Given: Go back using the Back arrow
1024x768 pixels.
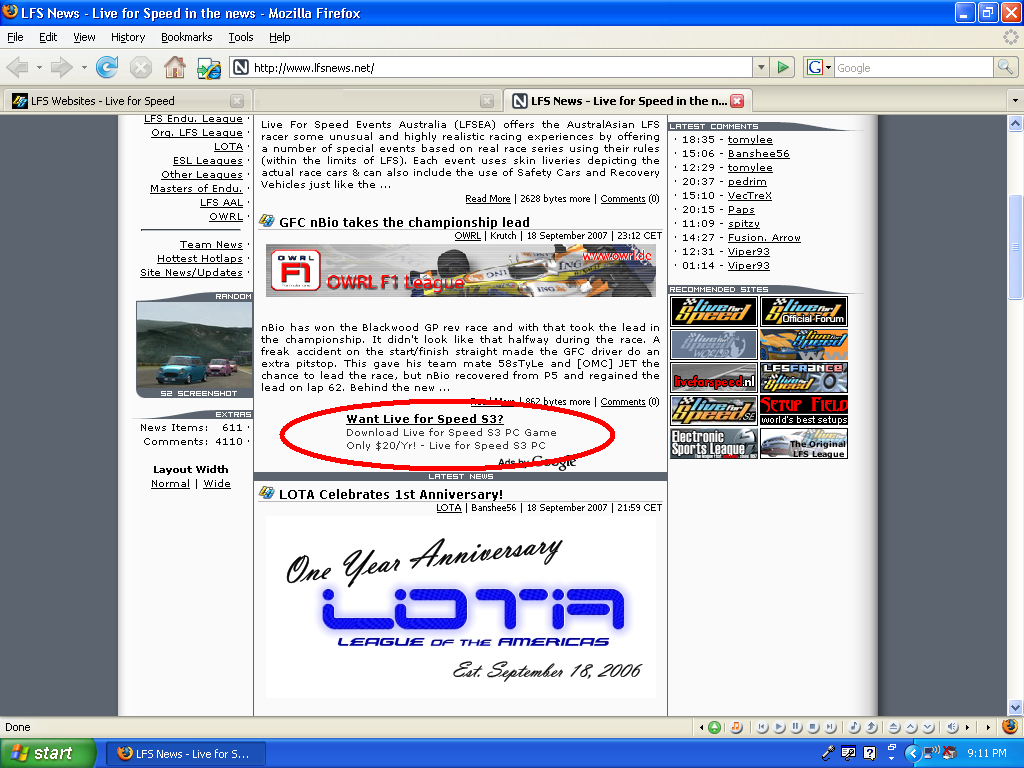Looking at the screenshot, I should coord(18,67).
